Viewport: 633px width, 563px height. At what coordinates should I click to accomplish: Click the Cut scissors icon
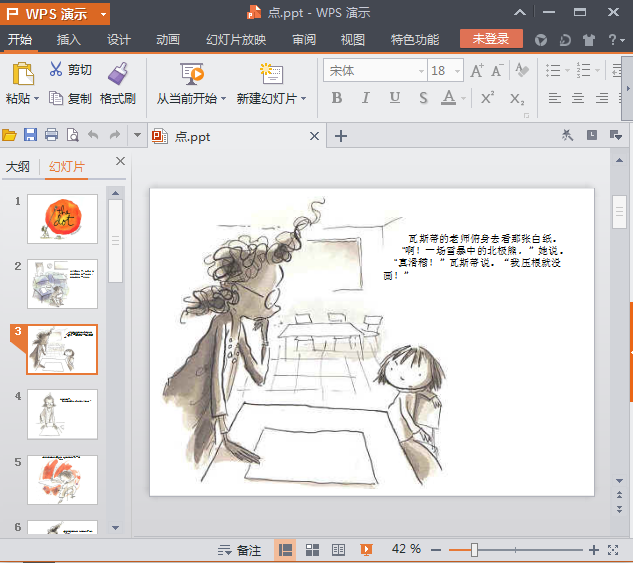coord(56,69)
